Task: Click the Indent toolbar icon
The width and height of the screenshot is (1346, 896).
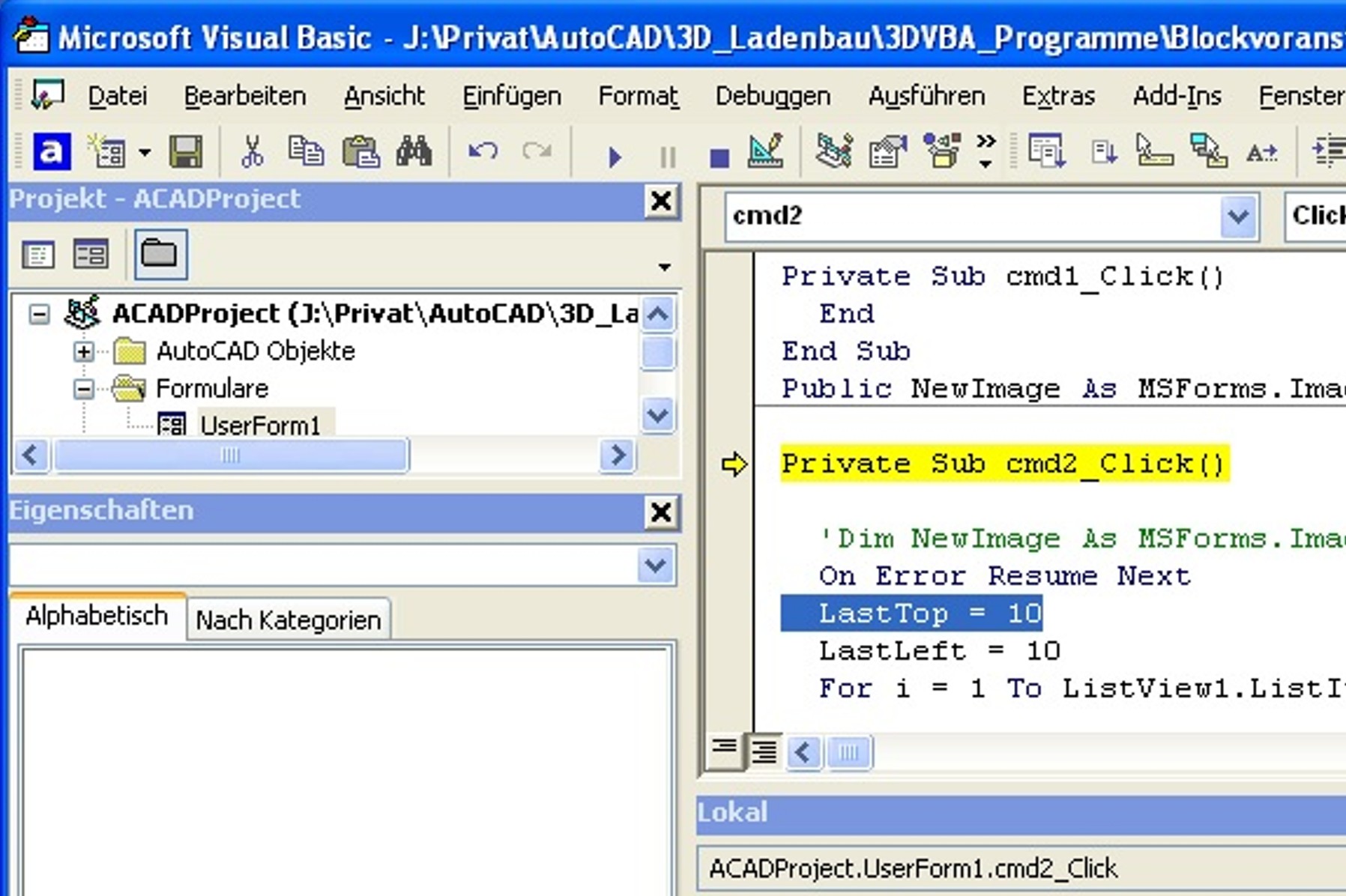Action: [1328, 151]
